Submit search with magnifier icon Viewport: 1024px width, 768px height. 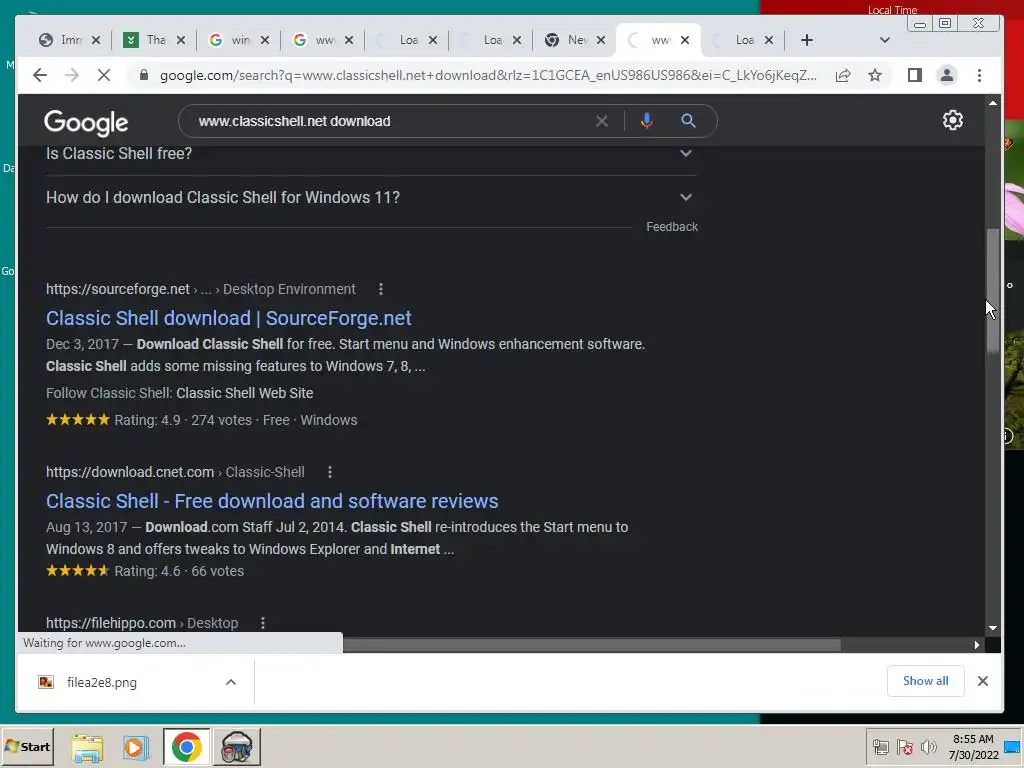coord(688,121)
